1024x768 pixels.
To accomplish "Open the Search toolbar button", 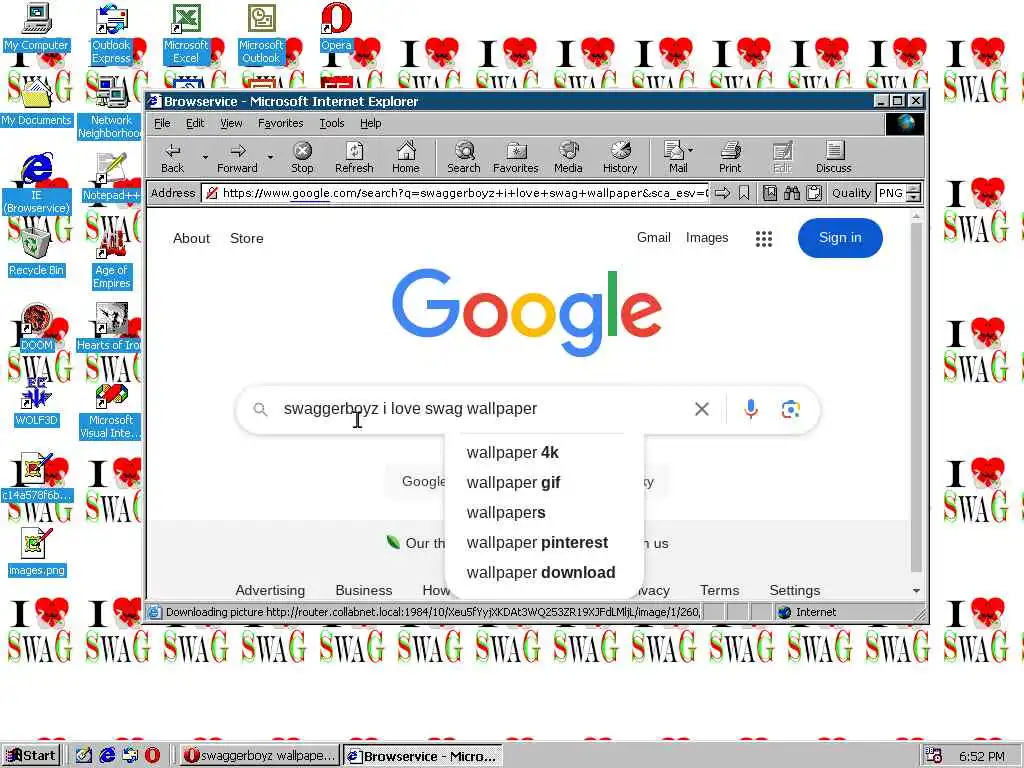I will pos(464,157).
